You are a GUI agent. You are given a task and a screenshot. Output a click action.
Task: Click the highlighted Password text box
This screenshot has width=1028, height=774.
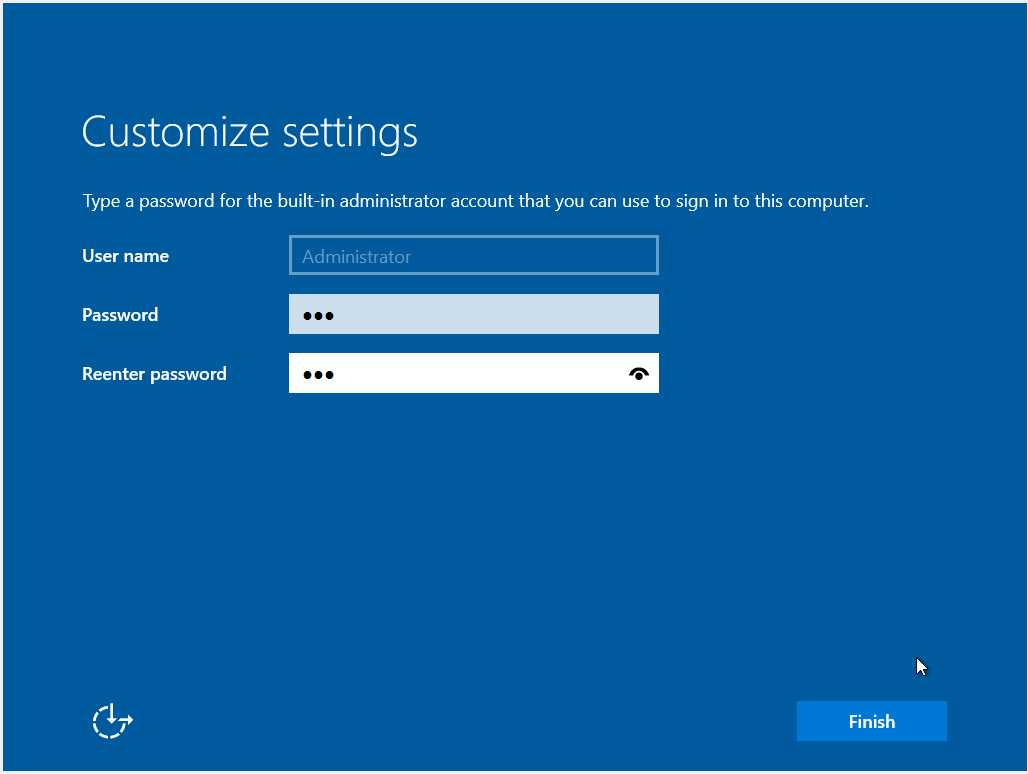[473, 314]
